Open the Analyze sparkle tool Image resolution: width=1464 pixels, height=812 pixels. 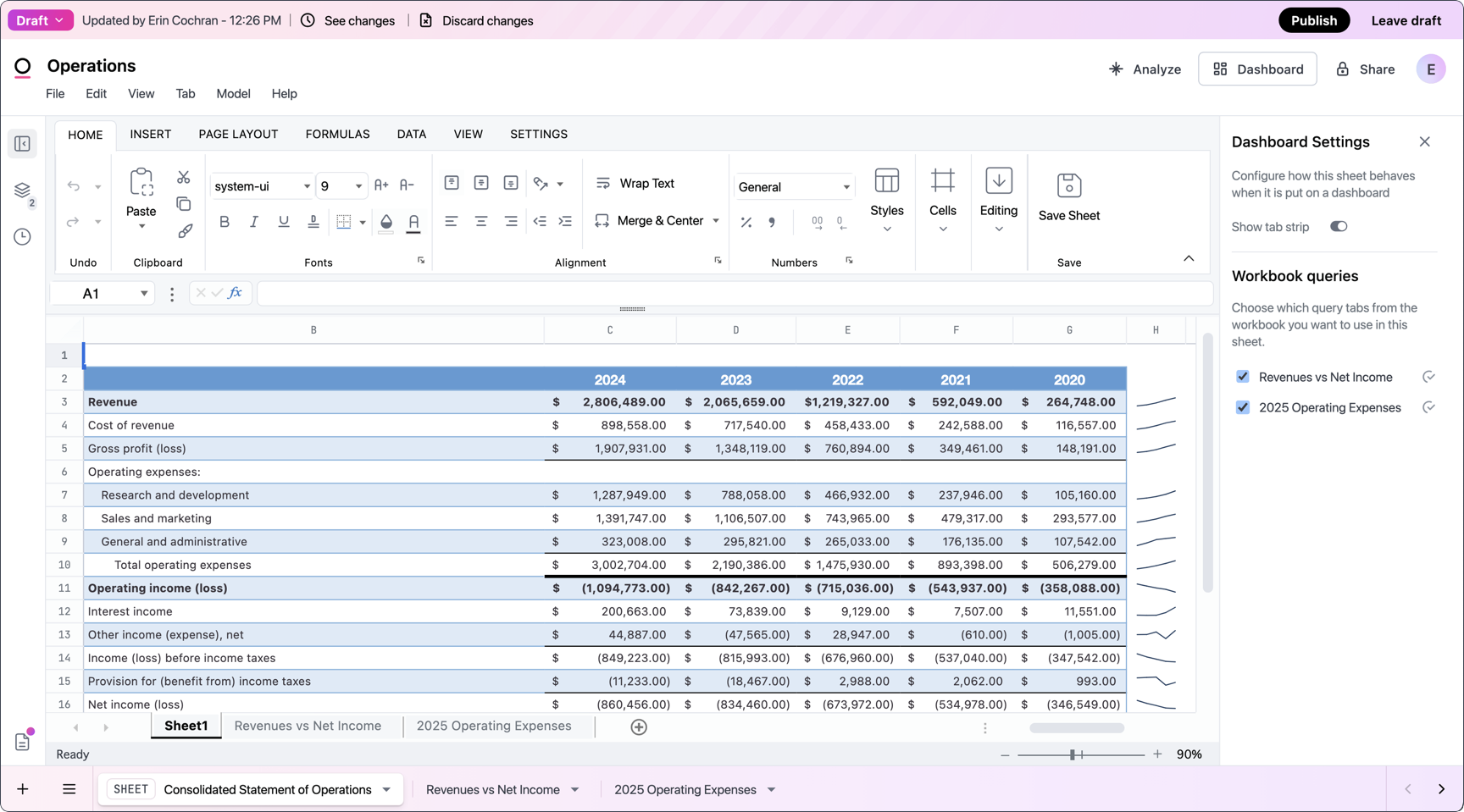point(1145,69)
